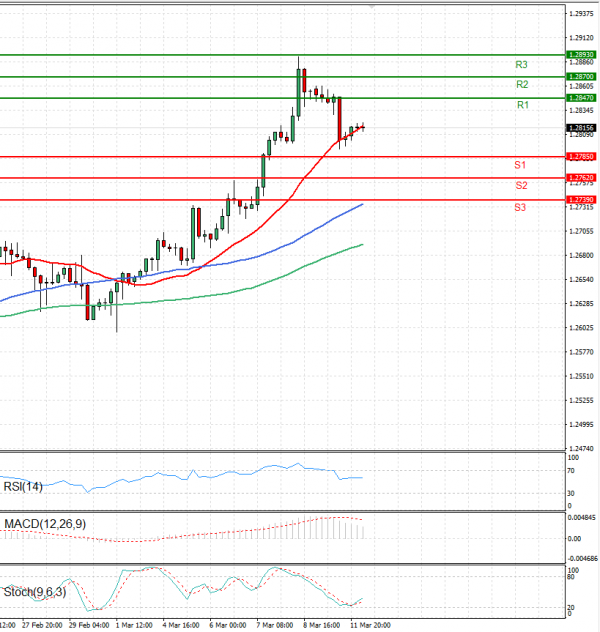The height and width of the screenshot is (632, 600).
Task: Click the Stochastic 20 level label
Action: pos(571,607)
